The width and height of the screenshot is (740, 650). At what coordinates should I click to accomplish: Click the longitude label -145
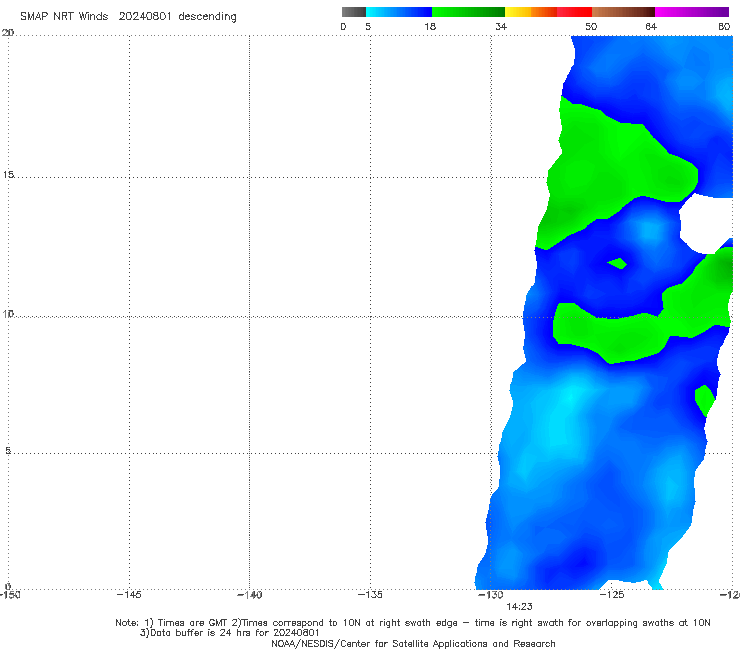(x=128, y=595)
